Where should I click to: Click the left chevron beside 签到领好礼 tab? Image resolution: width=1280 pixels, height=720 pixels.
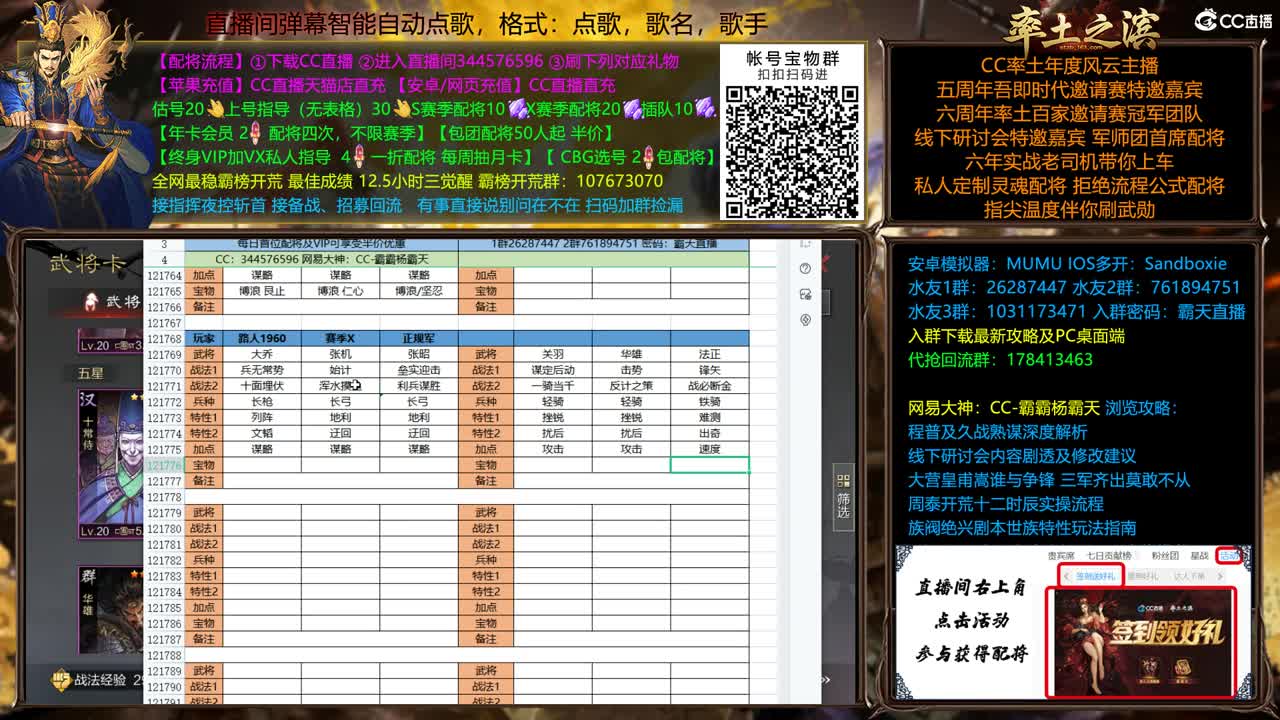[x=1066, y=576]
